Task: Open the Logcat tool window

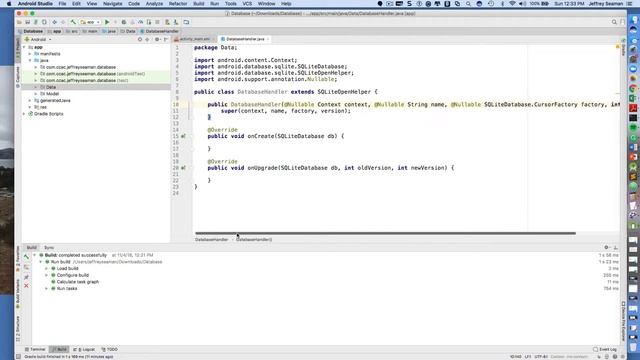Action: [x=84, y=349]
